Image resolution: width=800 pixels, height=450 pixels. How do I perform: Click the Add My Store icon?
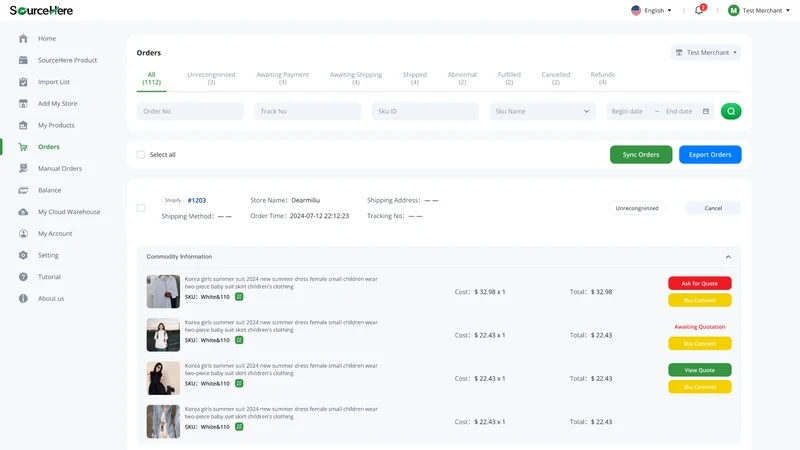click(23, 104)
